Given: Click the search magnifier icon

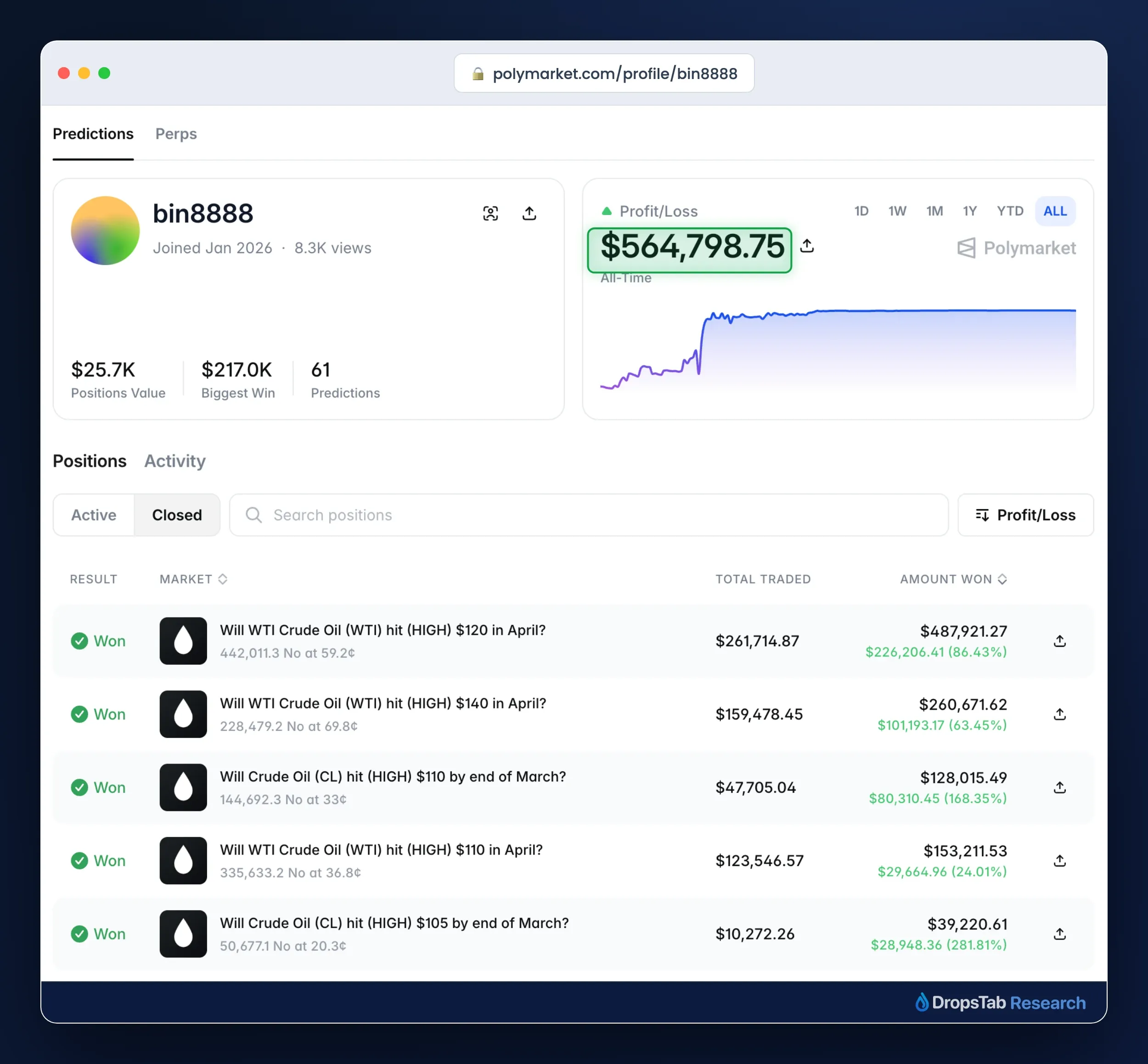Looking at the screenshot, I should [x=254, y=515].
